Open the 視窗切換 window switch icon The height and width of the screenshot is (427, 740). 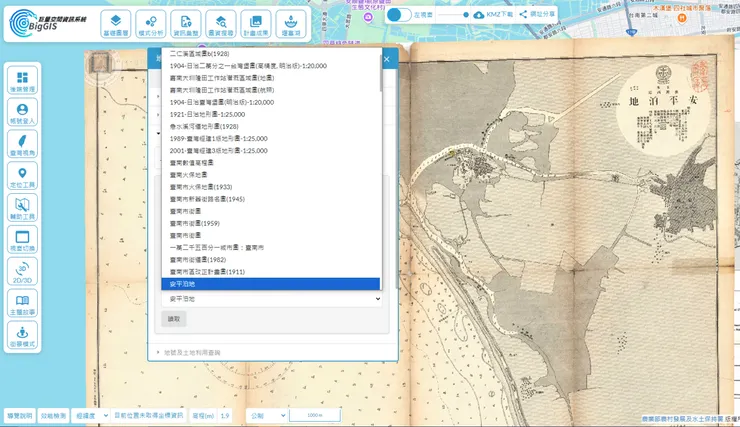[x=22, y=240]
